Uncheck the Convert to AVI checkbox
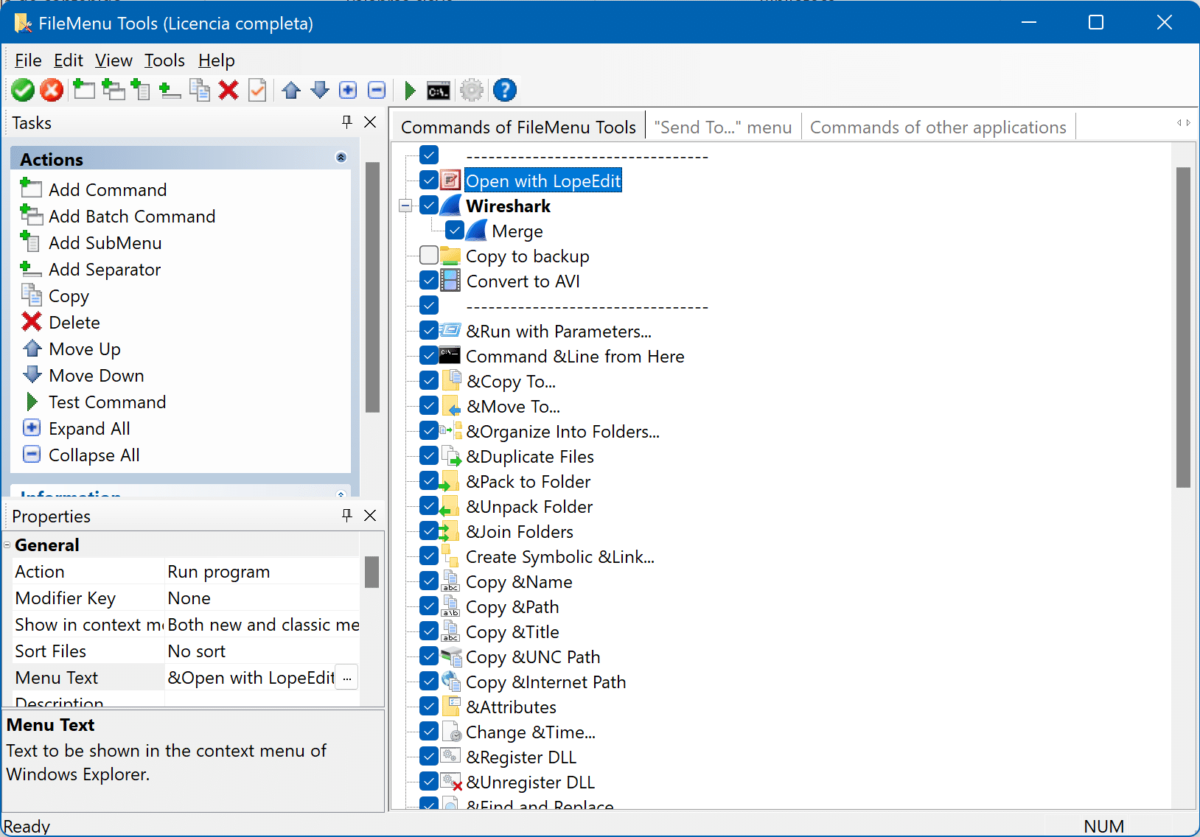Viewport: 1200px width, 837px height. pyautogui.click(x=429, y=281)
